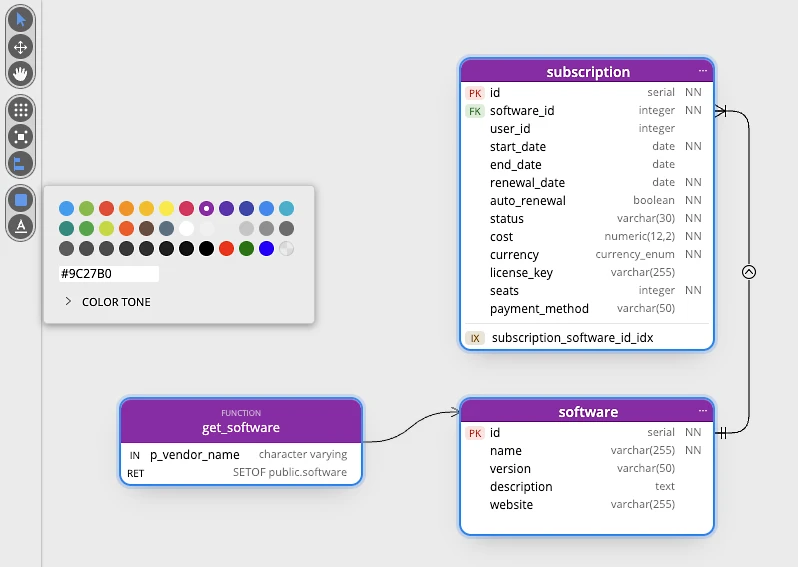Viewport: 798px width, 567px height.
Task: Pick the deep violet swatch next to purple
Action: tap(226, 208)
